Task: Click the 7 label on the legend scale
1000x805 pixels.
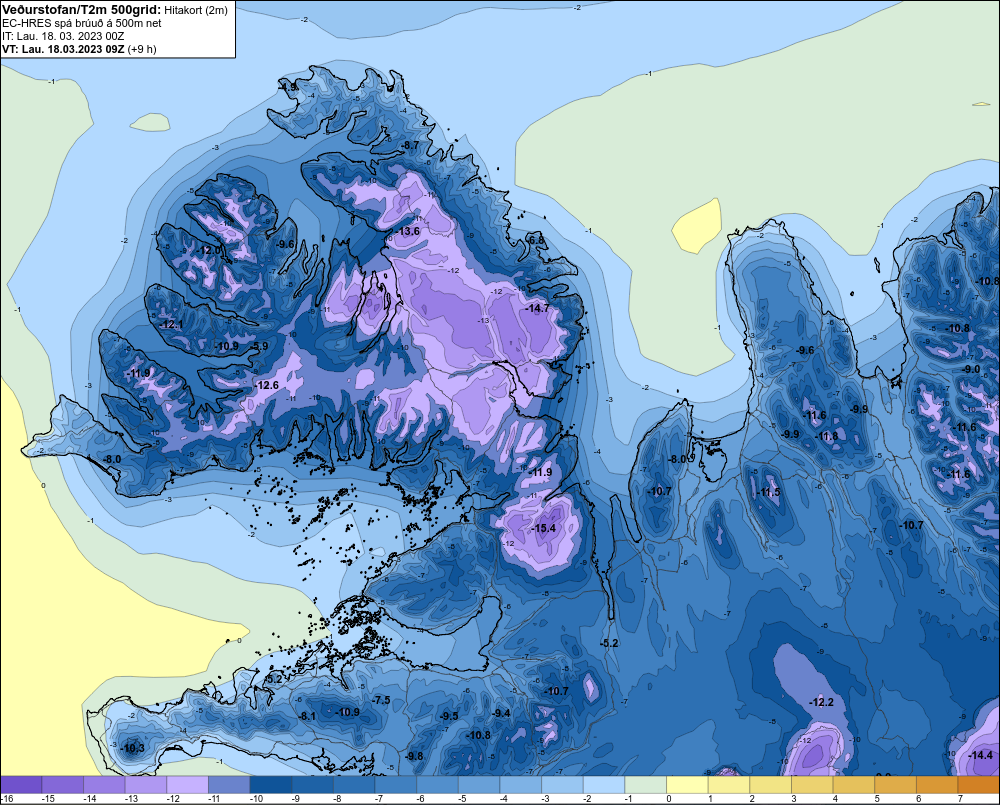Action: [x=960, y=799]
